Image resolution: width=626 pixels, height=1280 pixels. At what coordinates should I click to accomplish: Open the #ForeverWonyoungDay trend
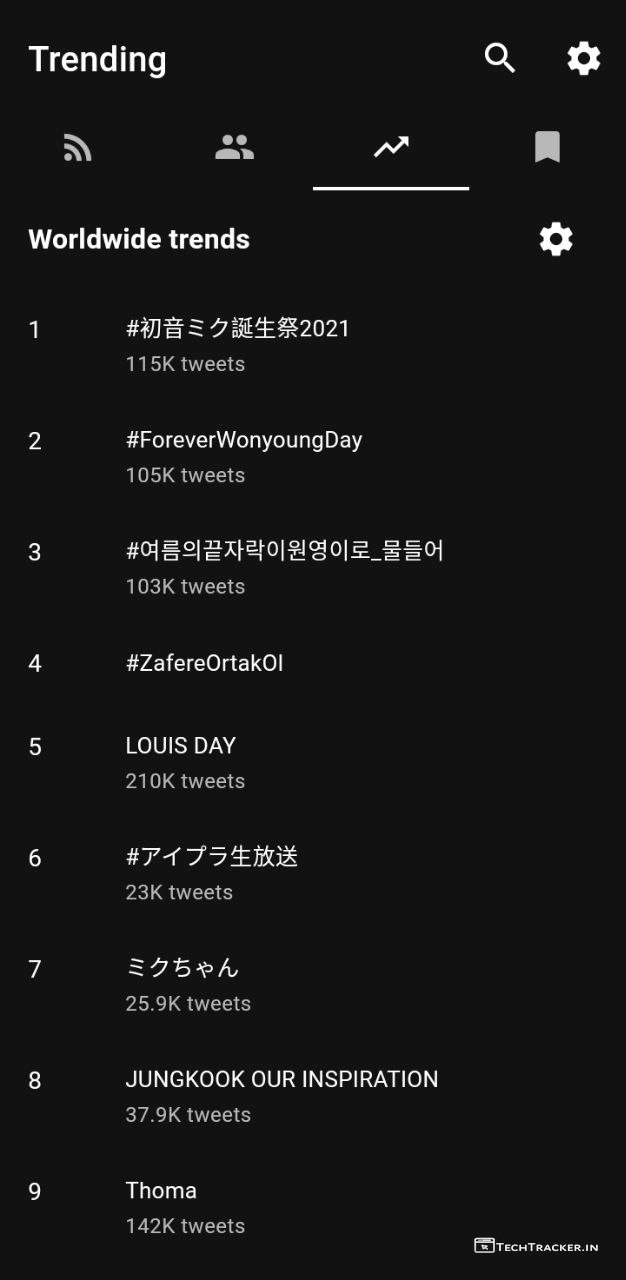(x=244, y=440)
